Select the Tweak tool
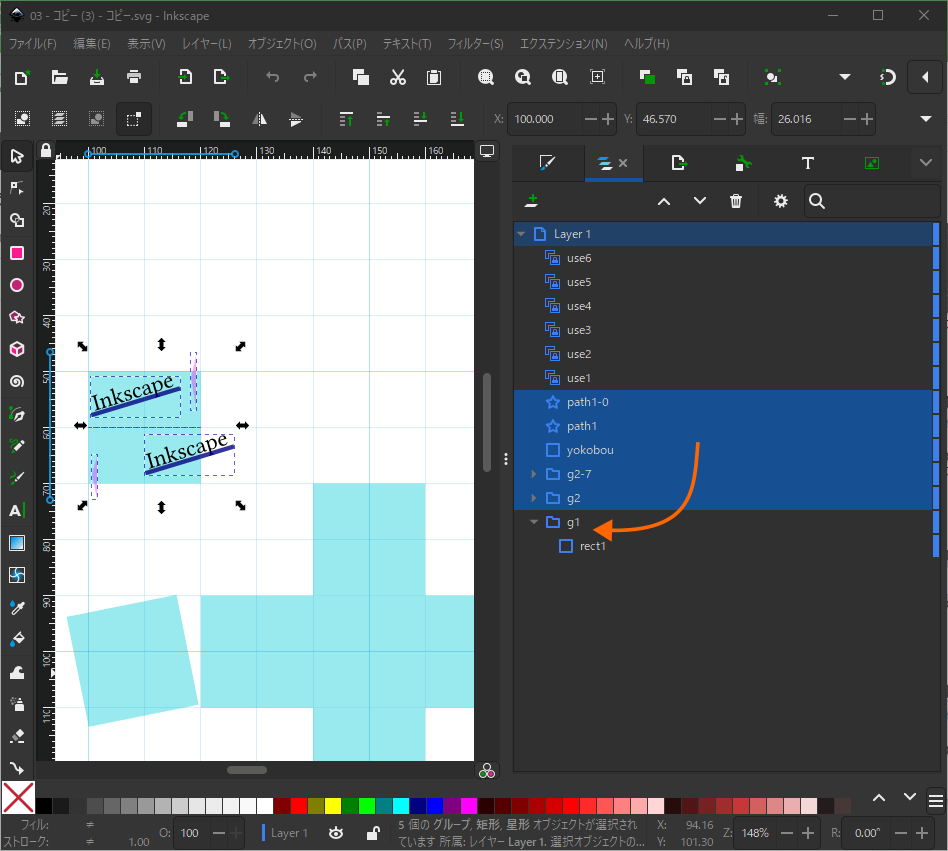The height and width of the screenshot is (851, 948). click(x=17, y=672)
